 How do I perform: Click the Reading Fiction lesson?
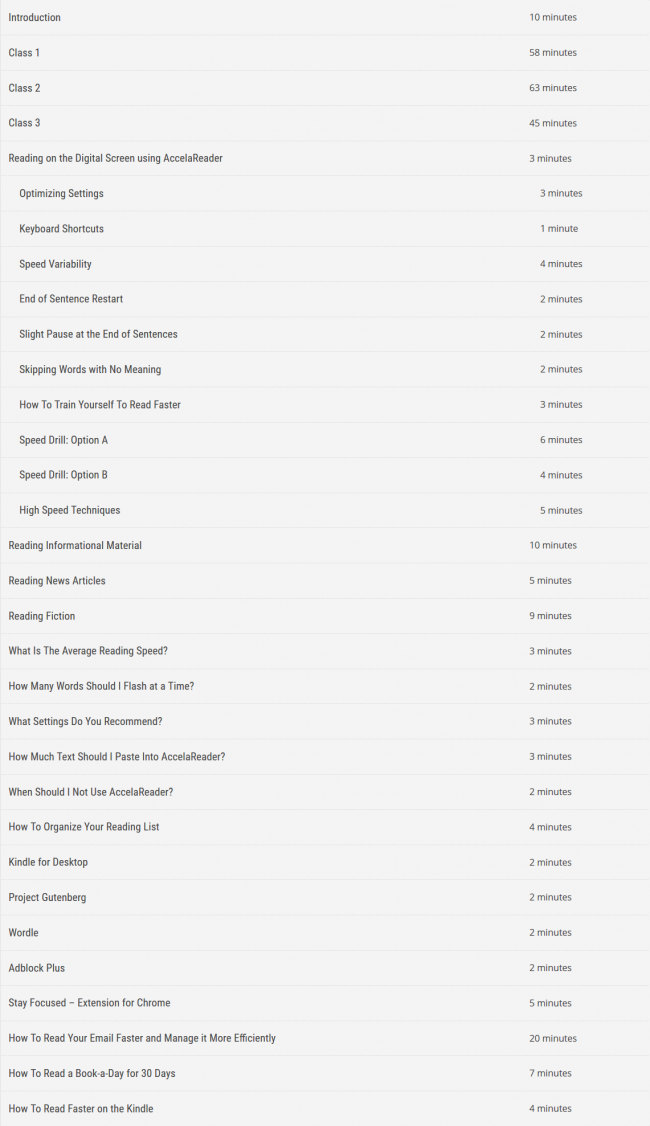tap(325, 615)
